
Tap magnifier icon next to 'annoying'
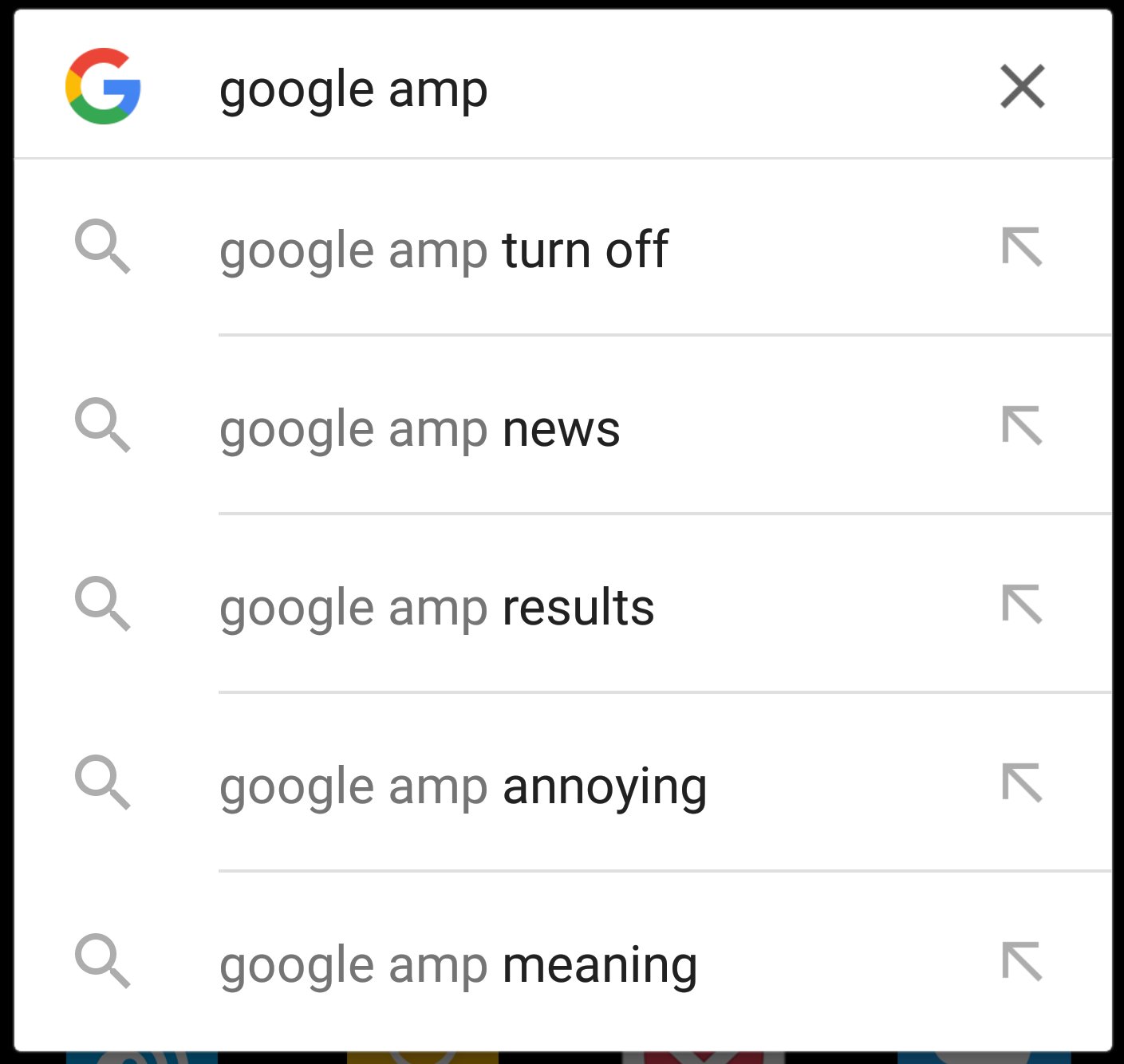pyautogui.click(x=103, y=782)
